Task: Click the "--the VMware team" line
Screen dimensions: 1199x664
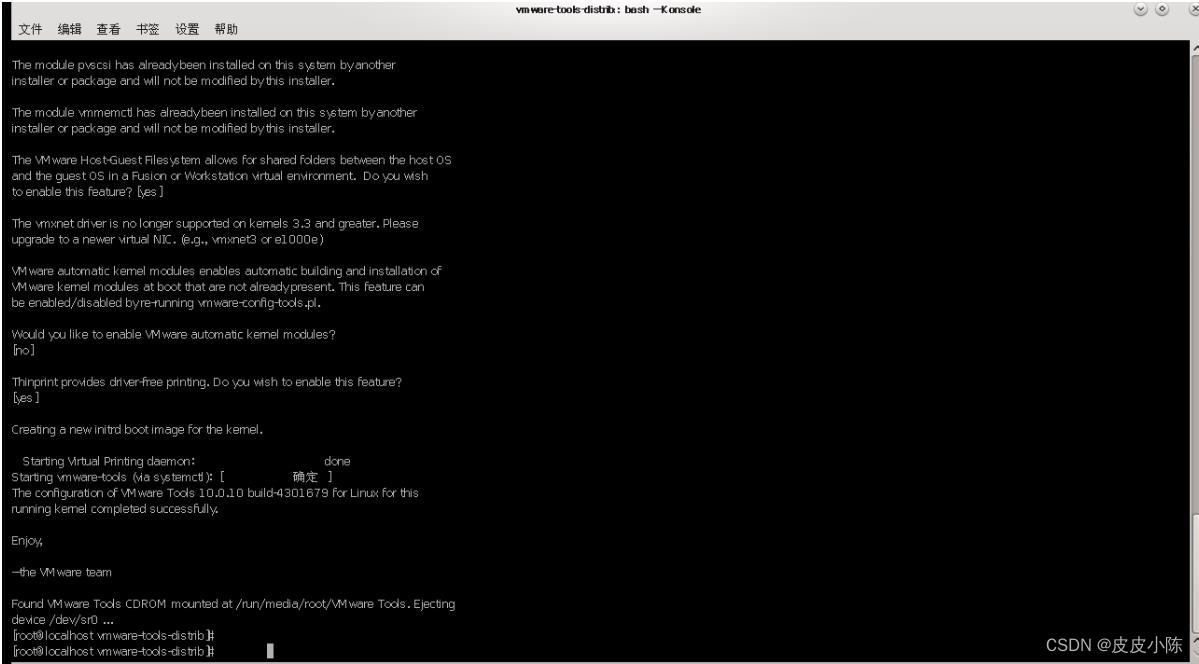Action: pyautogui.click(x=61, y=572)
